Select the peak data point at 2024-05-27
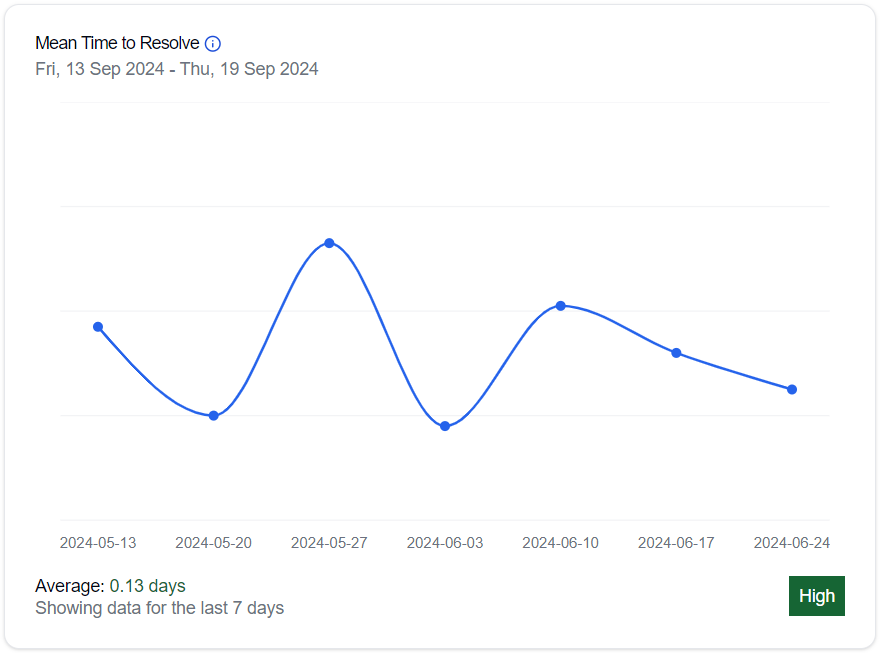 pyautogui.click(x=329, y=243)
